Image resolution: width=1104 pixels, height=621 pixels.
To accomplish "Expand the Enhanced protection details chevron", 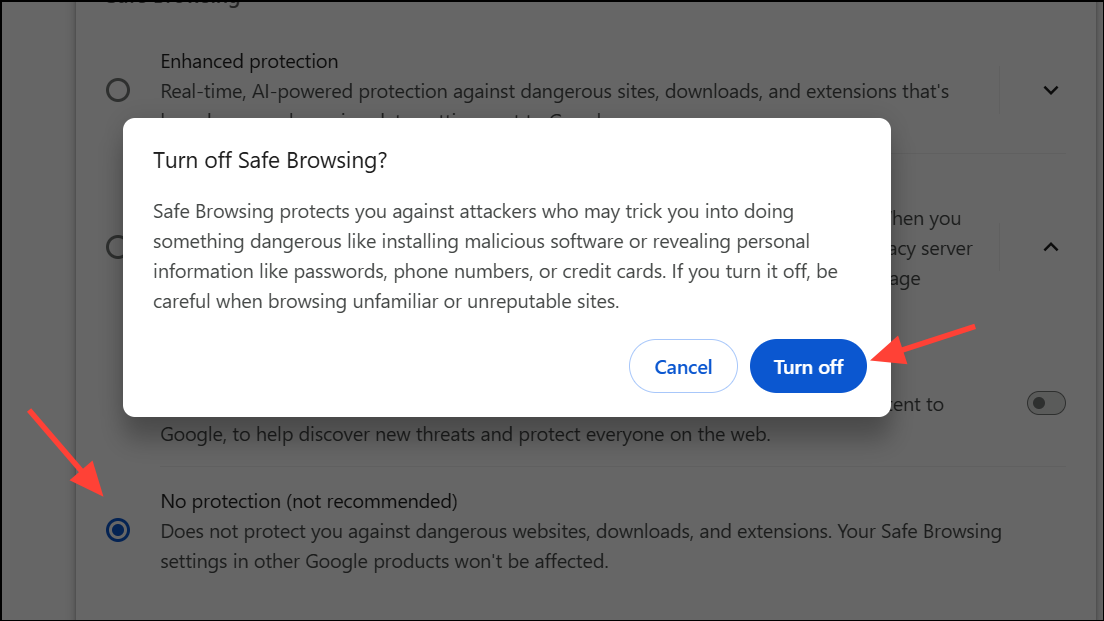I will 1050,90.
